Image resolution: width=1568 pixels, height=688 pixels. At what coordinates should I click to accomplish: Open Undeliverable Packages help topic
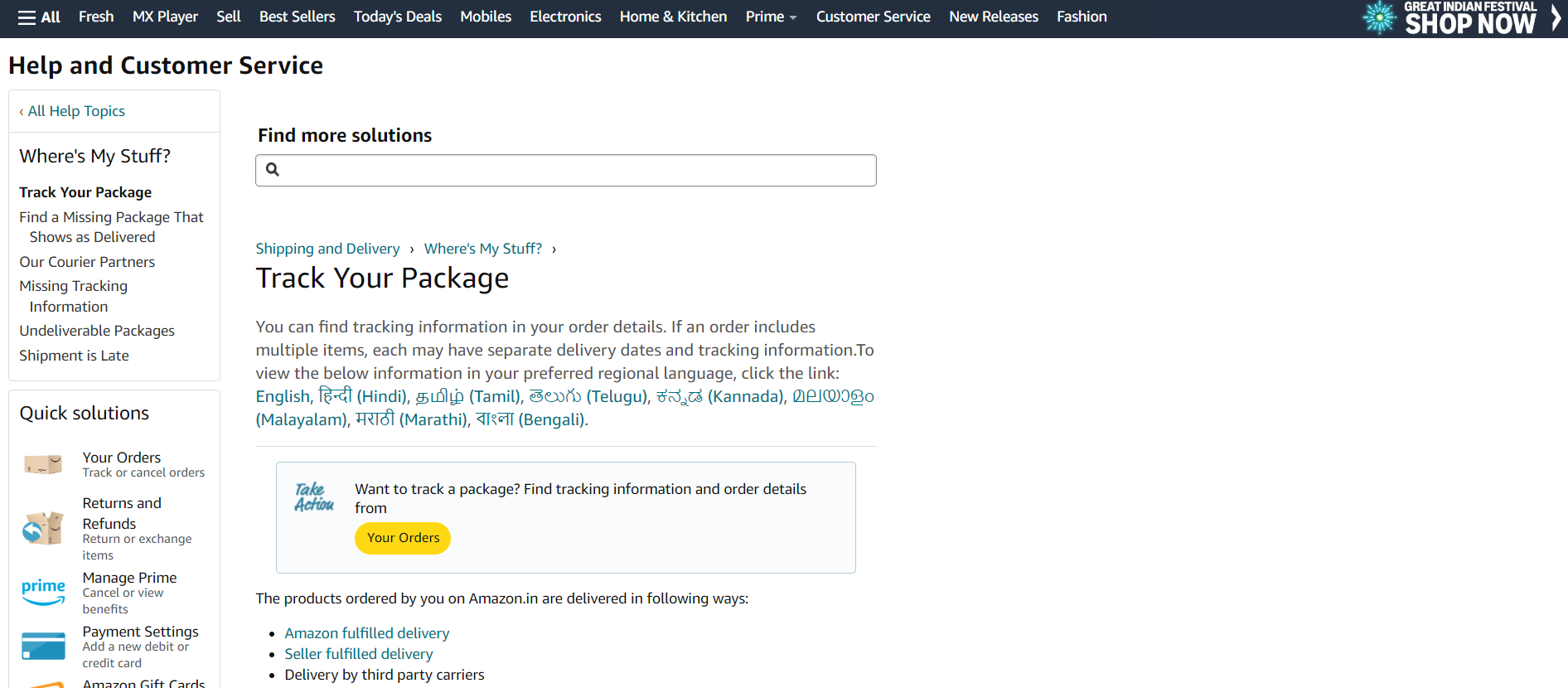[x=97, y=331]
